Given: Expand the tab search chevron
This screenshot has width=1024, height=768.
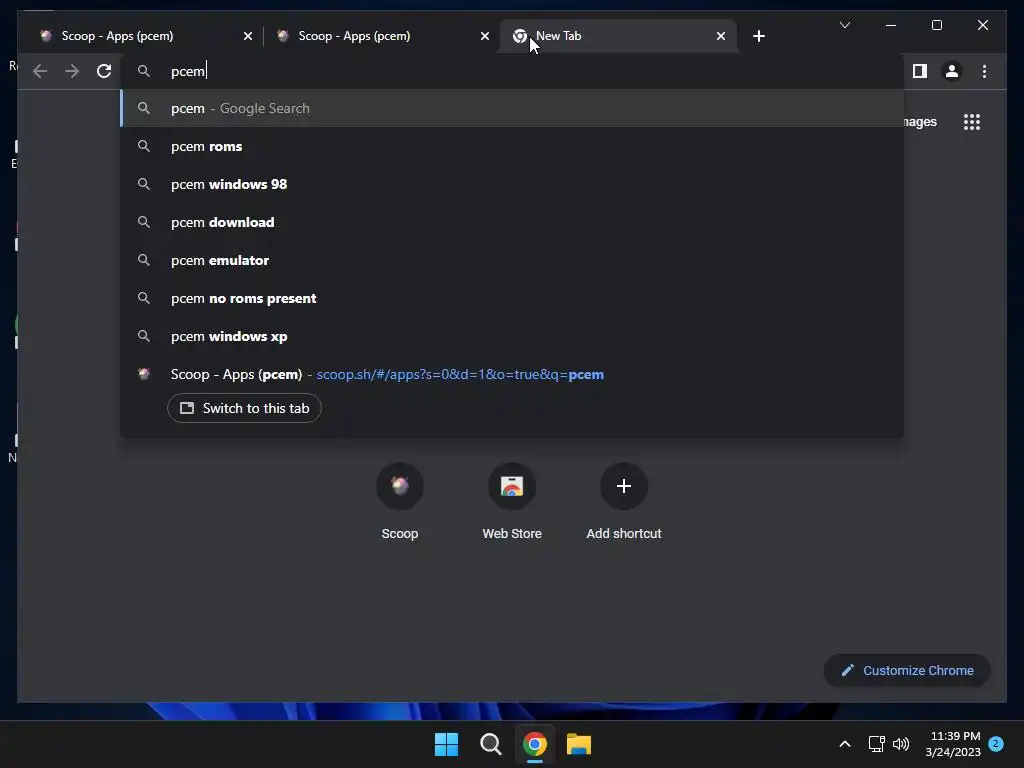Looking at the screenshot, I should 844,25.
